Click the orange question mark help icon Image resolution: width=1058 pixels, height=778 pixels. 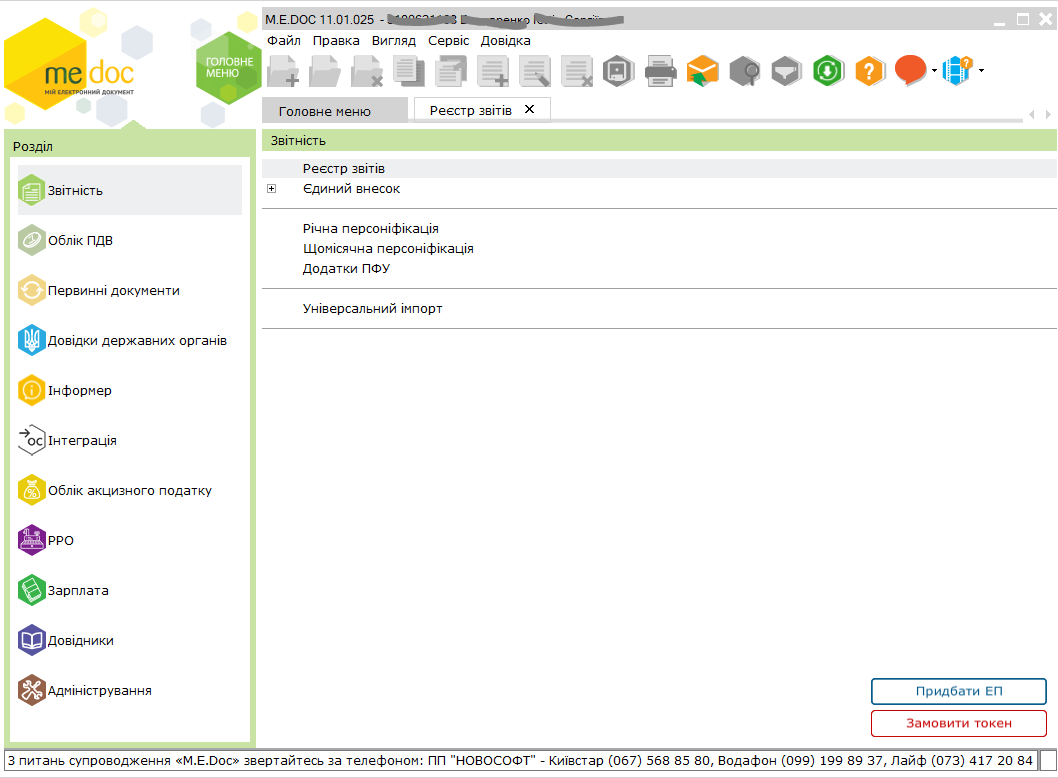pos(870,71)
